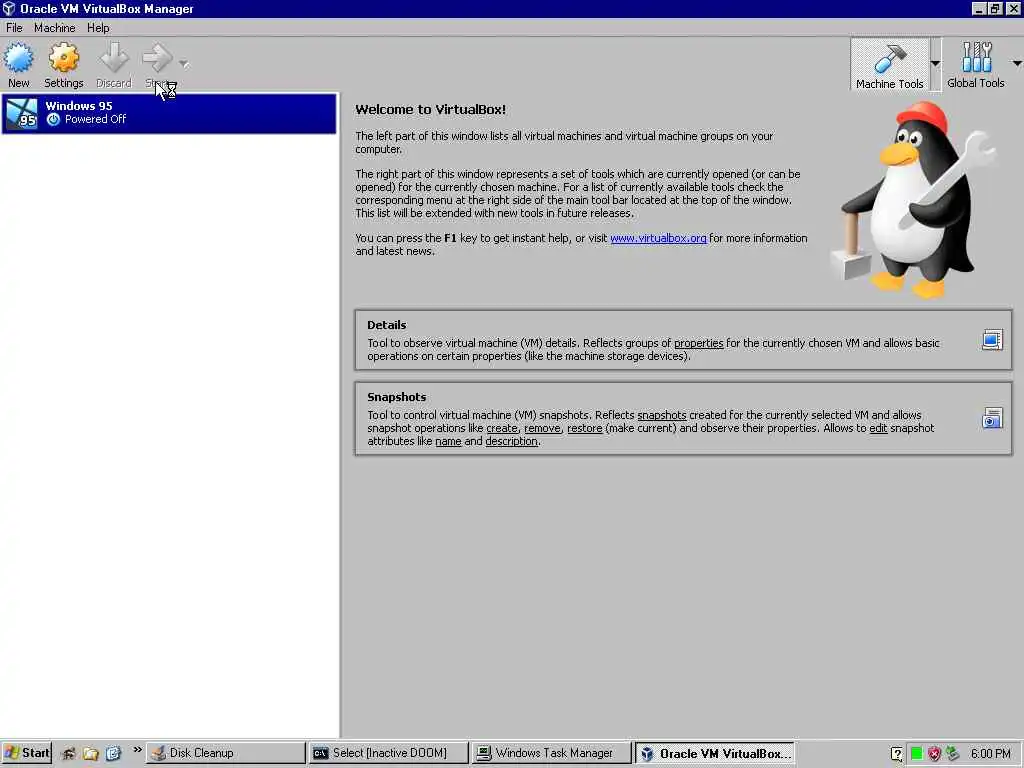Select the Windows 95 virtual machine
The image size is (1024, 768).
pyautogui.click(x=169, y=114)
